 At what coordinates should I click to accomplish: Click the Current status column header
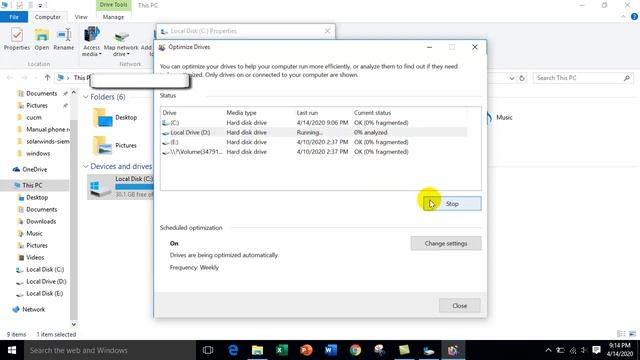[372, 113]
